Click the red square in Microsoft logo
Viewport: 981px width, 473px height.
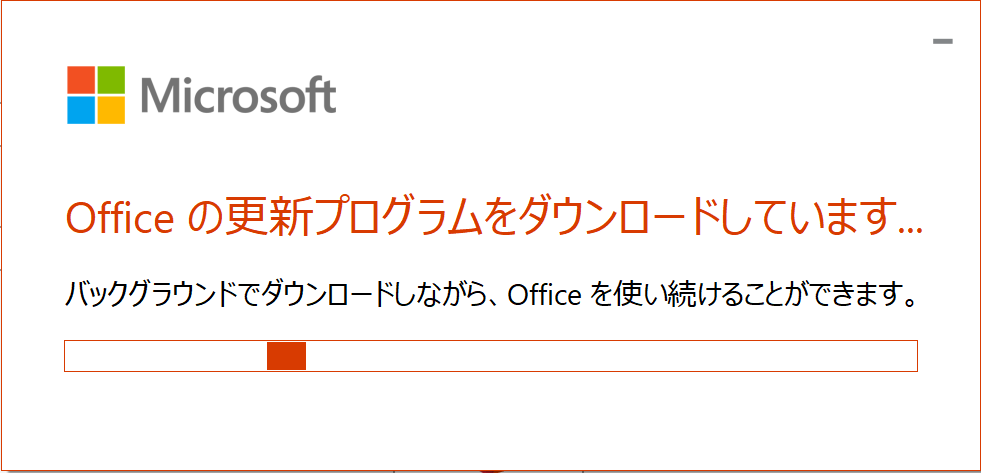(x=81, y=80)
